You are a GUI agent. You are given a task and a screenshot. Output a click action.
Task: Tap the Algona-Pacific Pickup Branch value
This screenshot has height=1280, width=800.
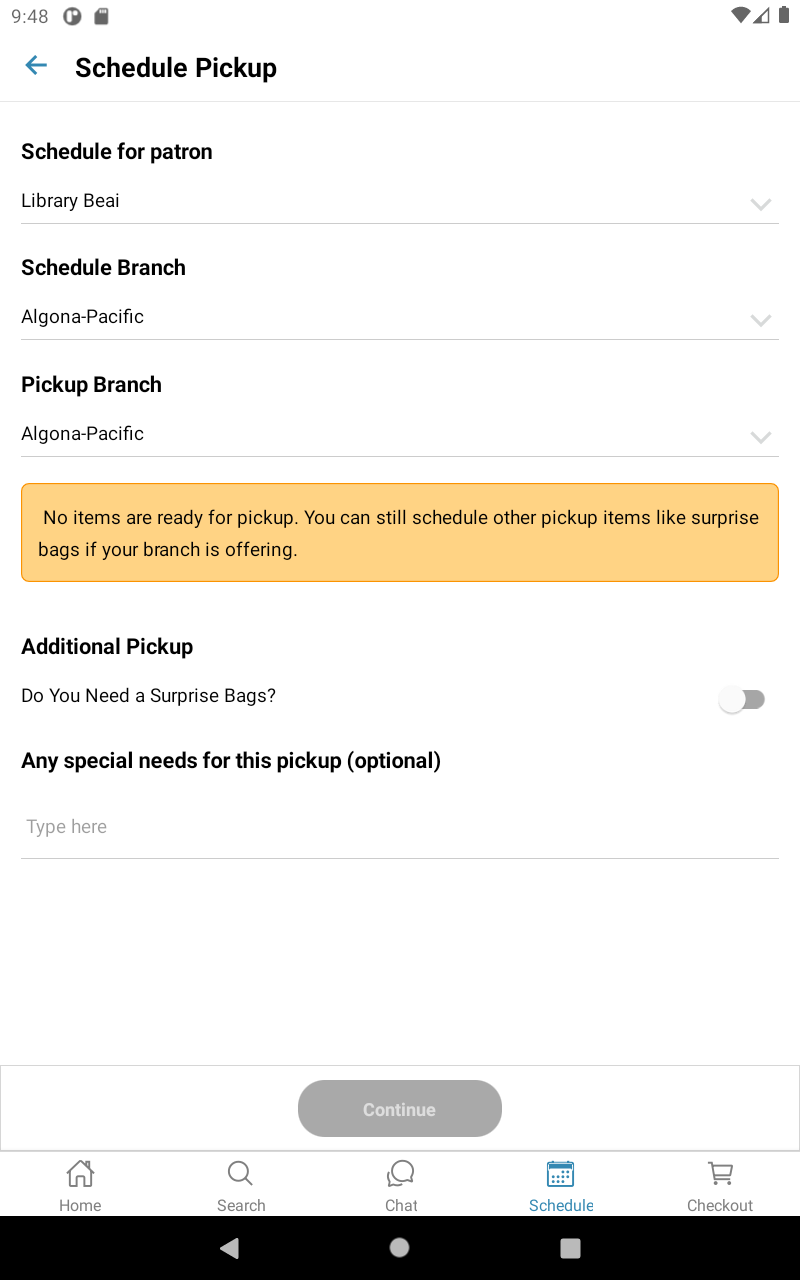click(83, 434)
